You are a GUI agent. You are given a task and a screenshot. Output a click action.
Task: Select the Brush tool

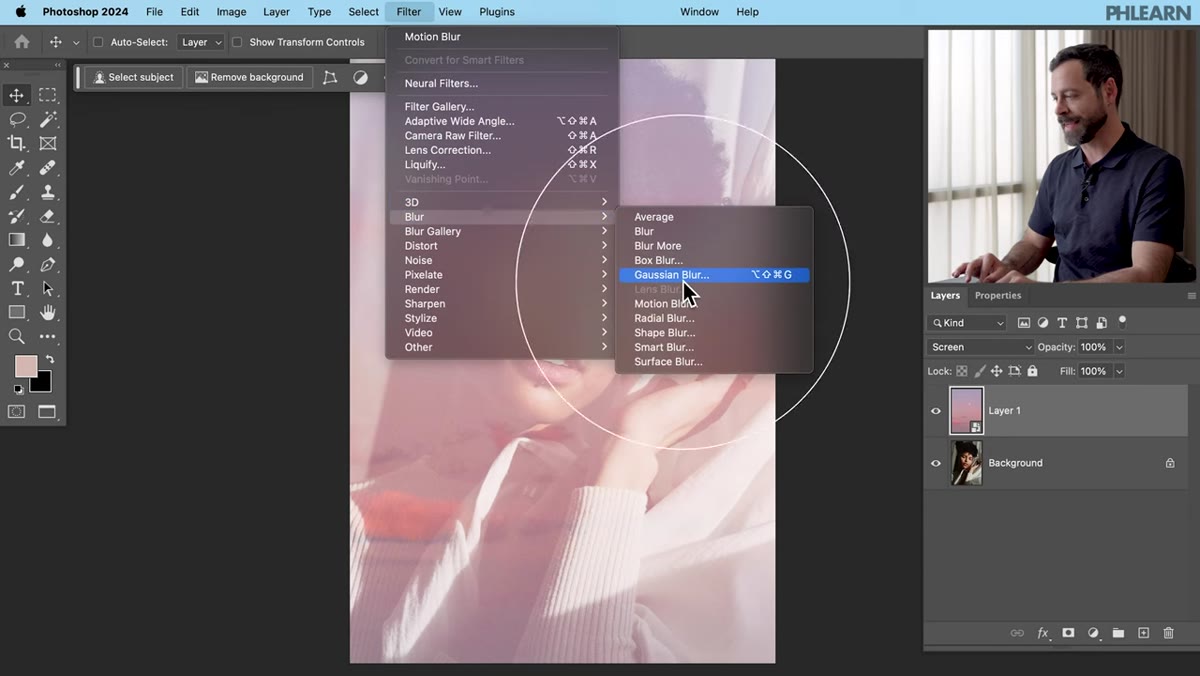[x=17, y=192]
